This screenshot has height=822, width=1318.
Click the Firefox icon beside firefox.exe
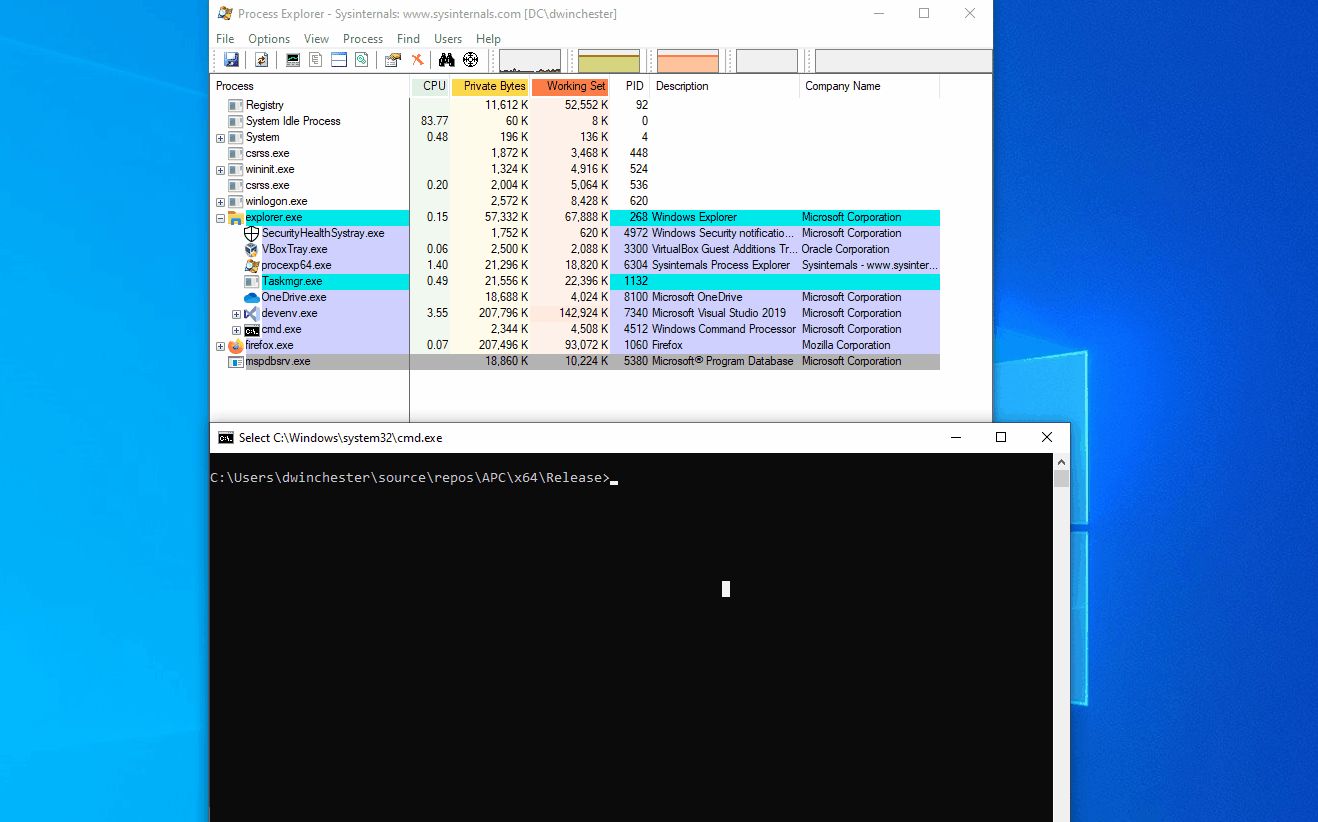[236, 345]
